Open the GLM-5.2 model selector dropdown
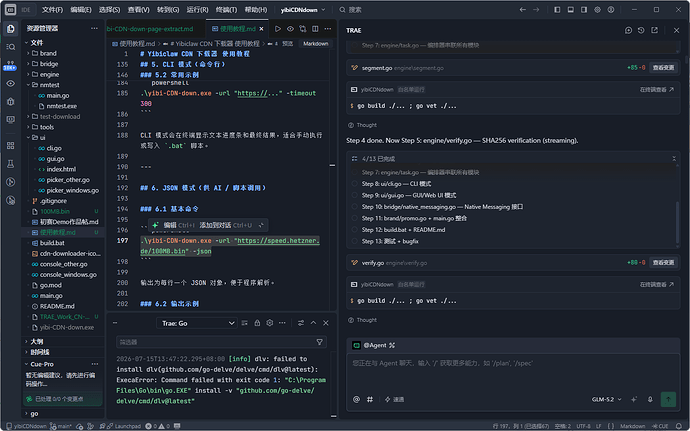The image size is (690, 431). click(606, 399)
